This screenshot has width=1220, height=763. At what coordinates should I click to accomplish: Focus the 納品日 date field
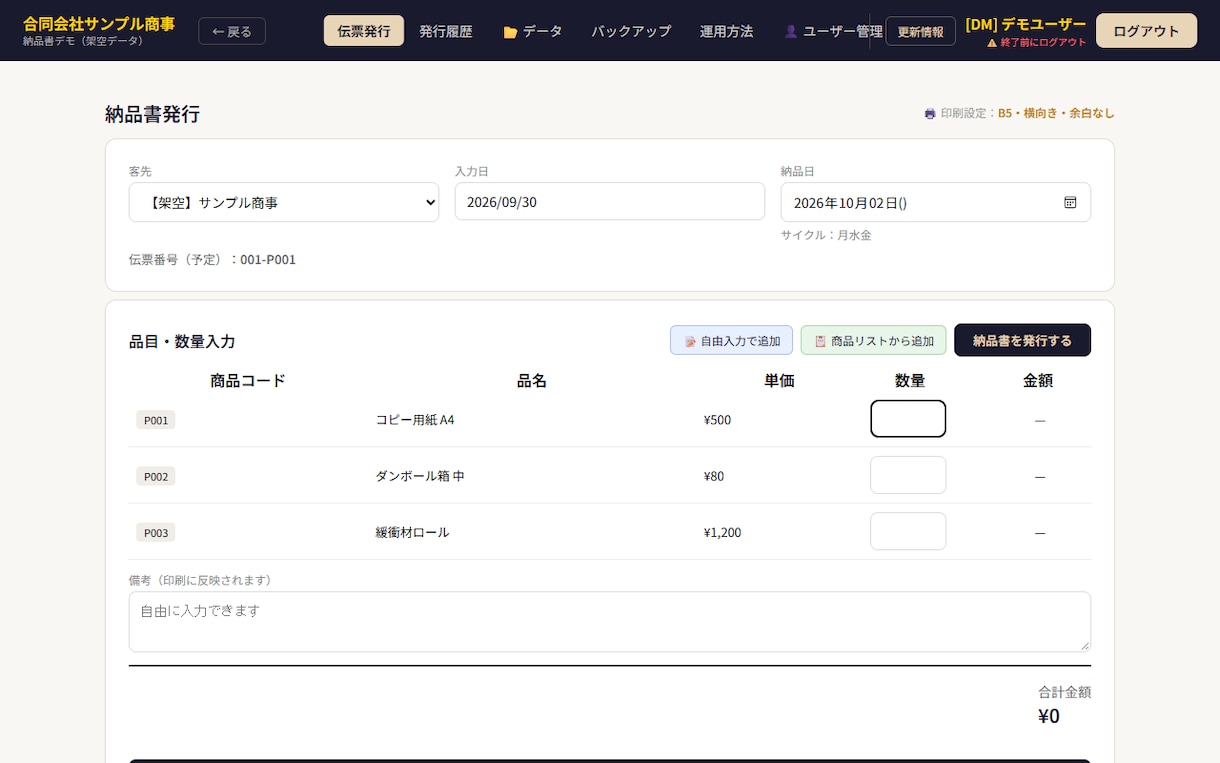936,202
